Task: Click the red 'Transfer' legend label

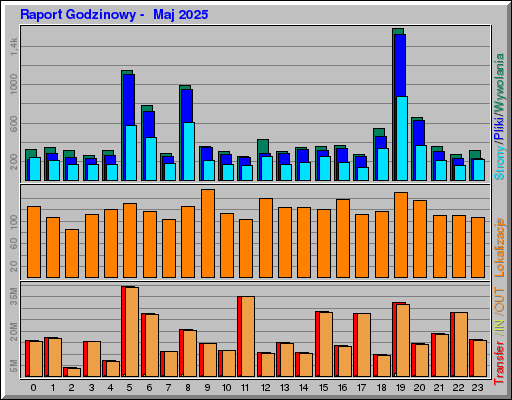Action: click(499, 363)
